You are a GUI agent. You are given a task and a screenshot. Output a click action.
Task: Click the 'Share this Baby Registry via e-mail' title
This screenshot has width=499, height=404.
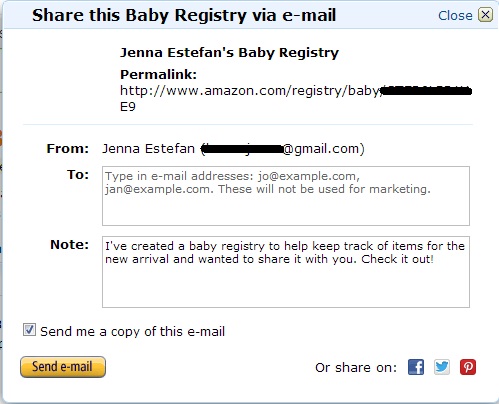(184, 15)
